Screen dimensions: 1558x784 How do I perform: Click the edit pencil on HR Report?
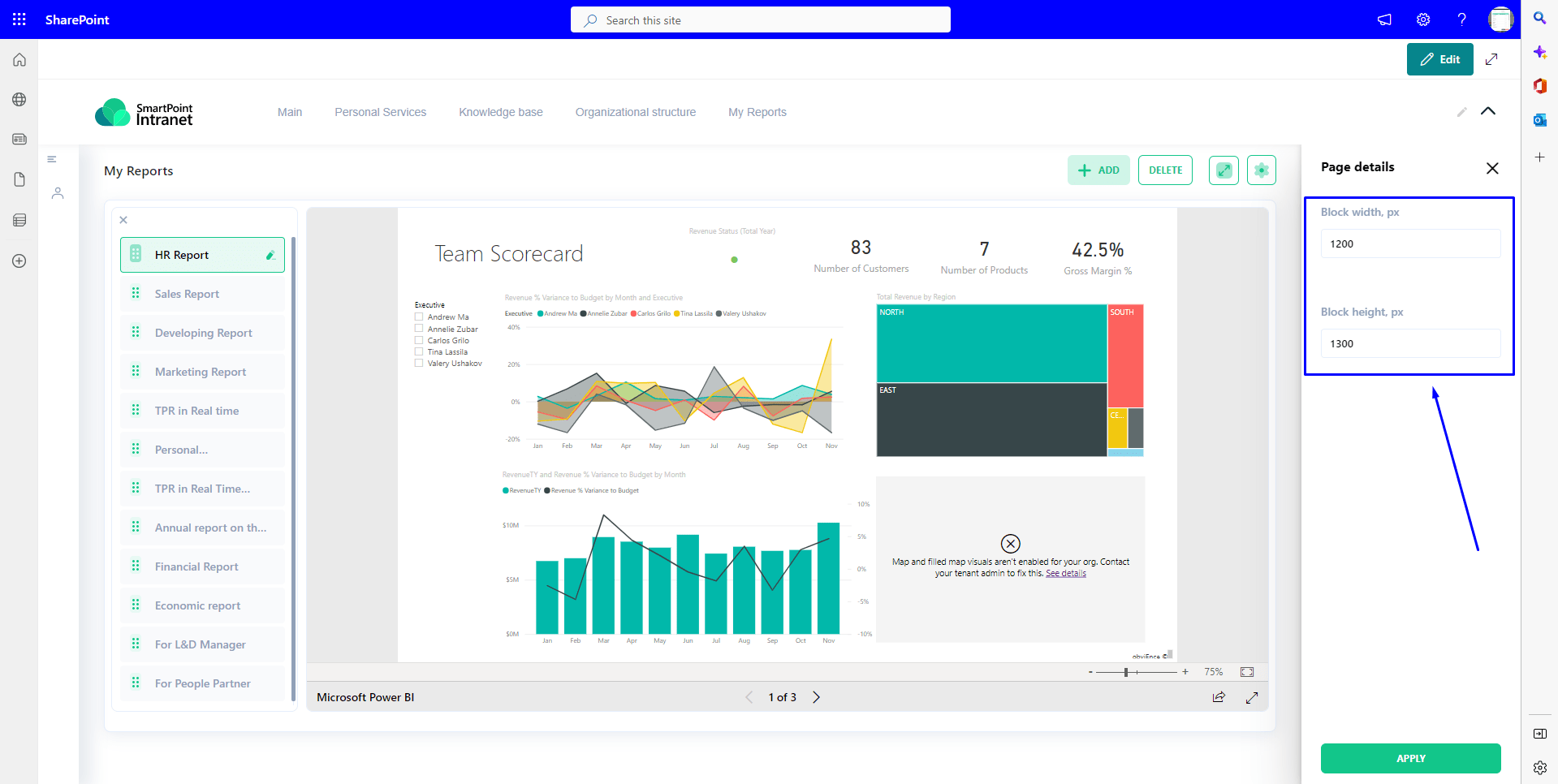point(270,256)
